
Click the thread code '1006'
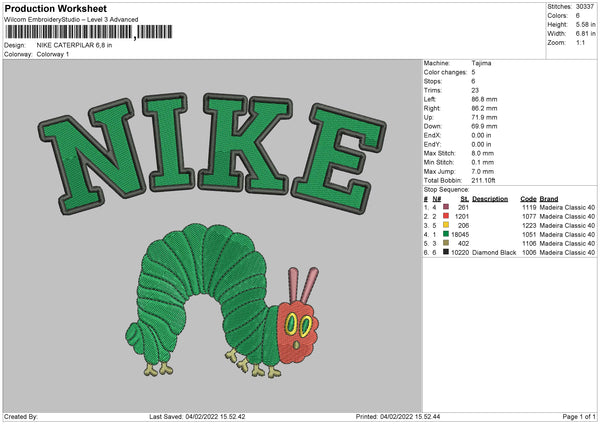(529, 253)
